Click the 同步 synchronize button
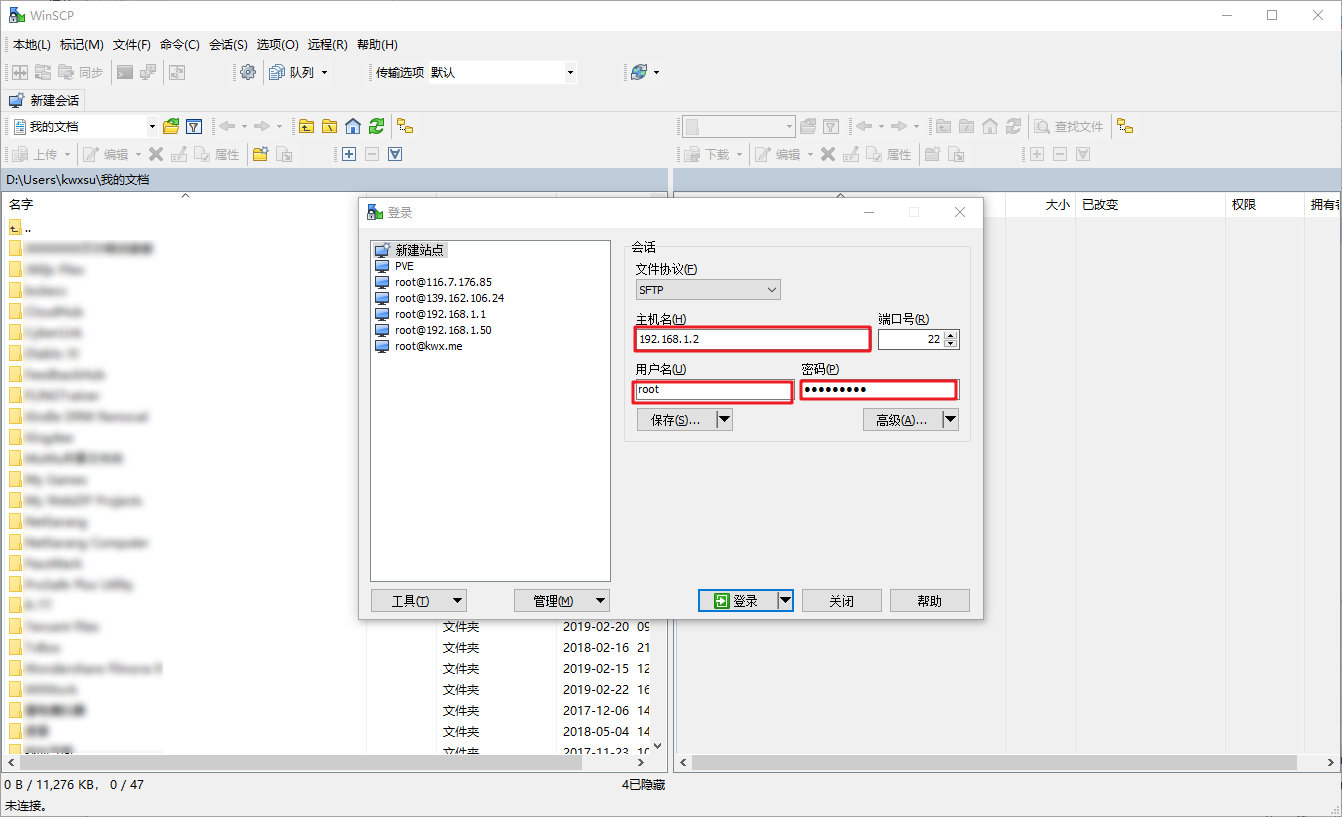Screen dimensions: 1342x817 79,72
